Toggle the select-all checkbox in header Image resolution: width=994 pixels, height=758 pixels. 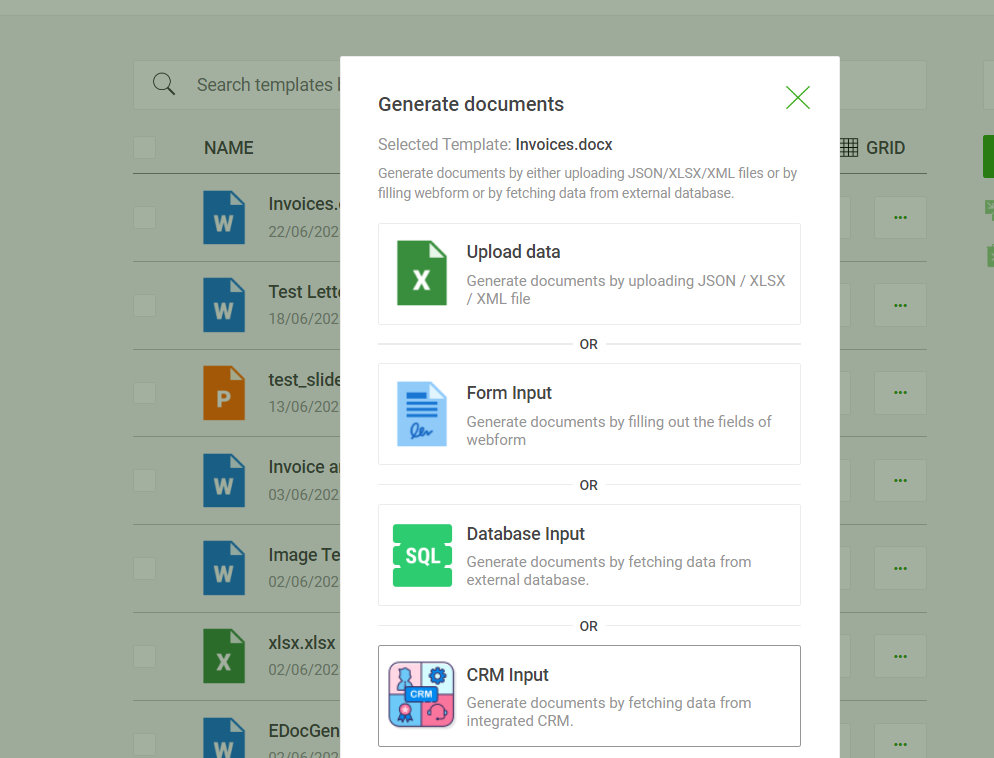pos(144,147)
